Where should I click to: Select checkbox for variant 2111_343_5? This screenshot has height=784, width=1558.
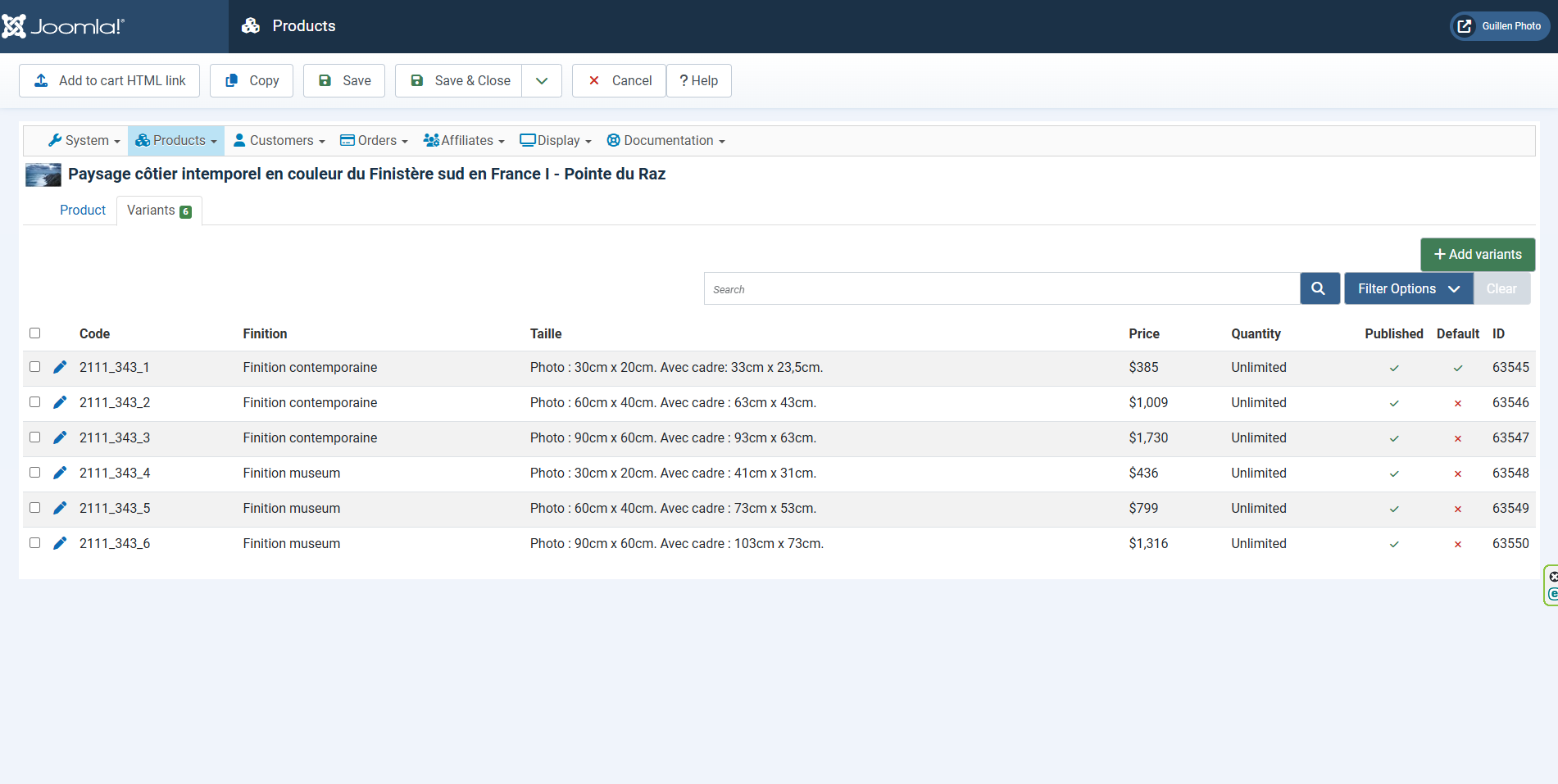[35, 508]
